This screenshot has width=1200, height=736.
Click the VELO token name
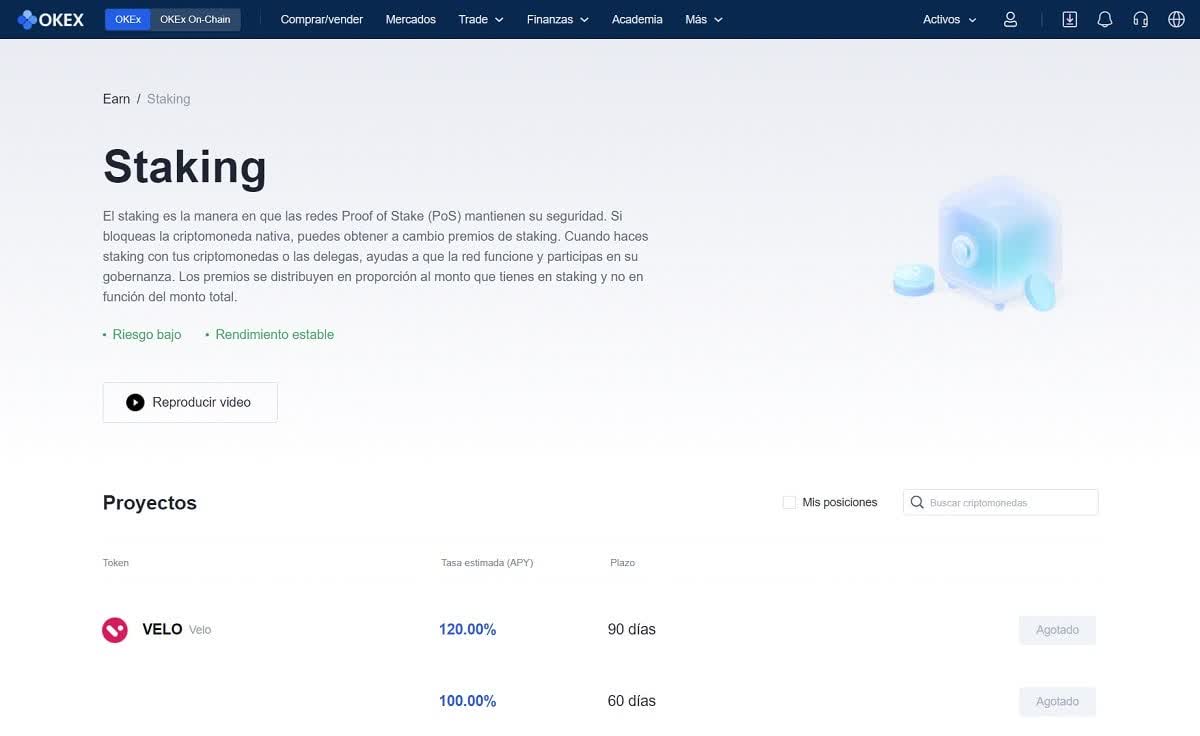click(x=162, y=630)
